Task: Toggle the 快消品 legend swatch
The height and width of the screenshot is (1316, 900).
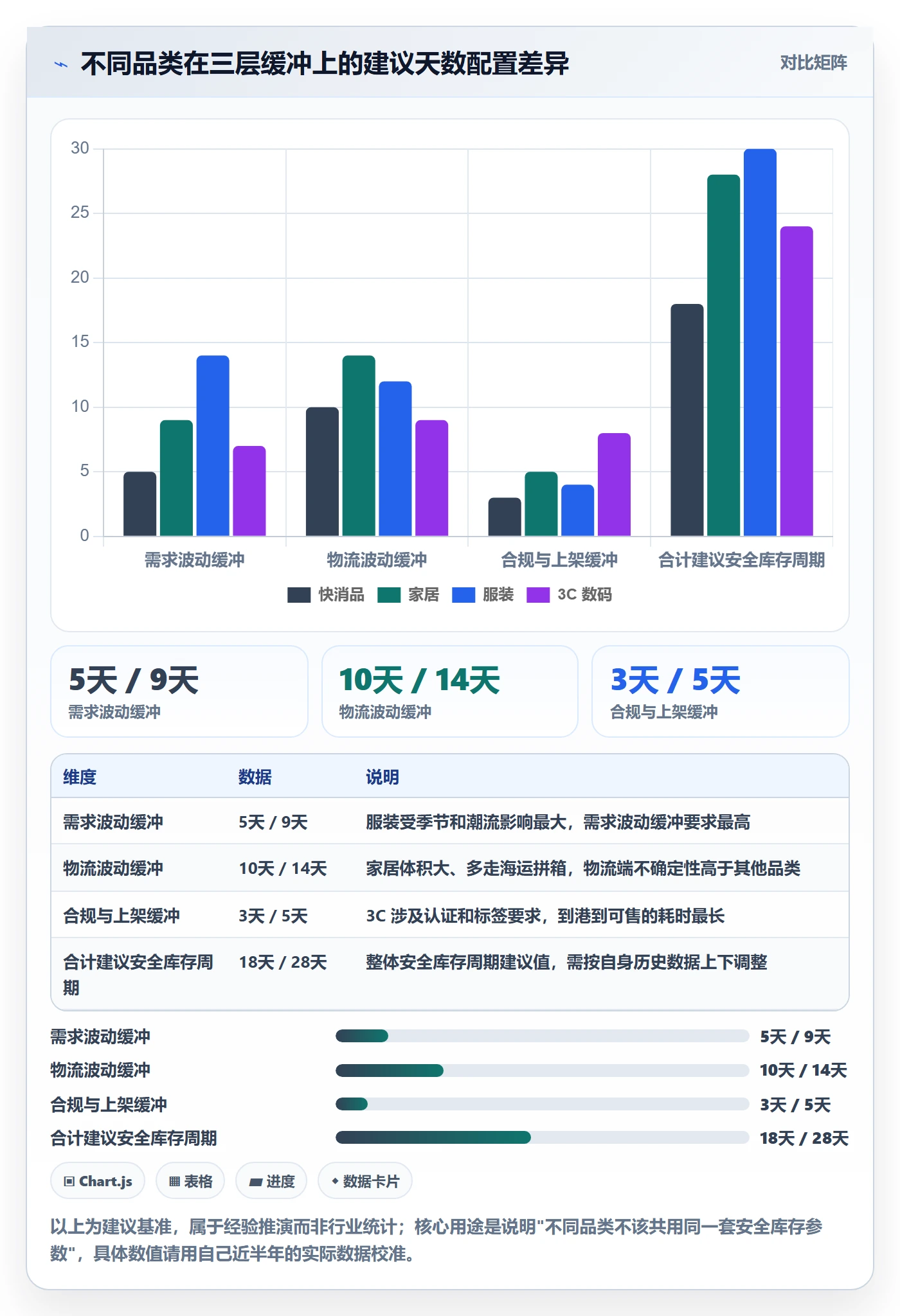Action: click(299, 595)
